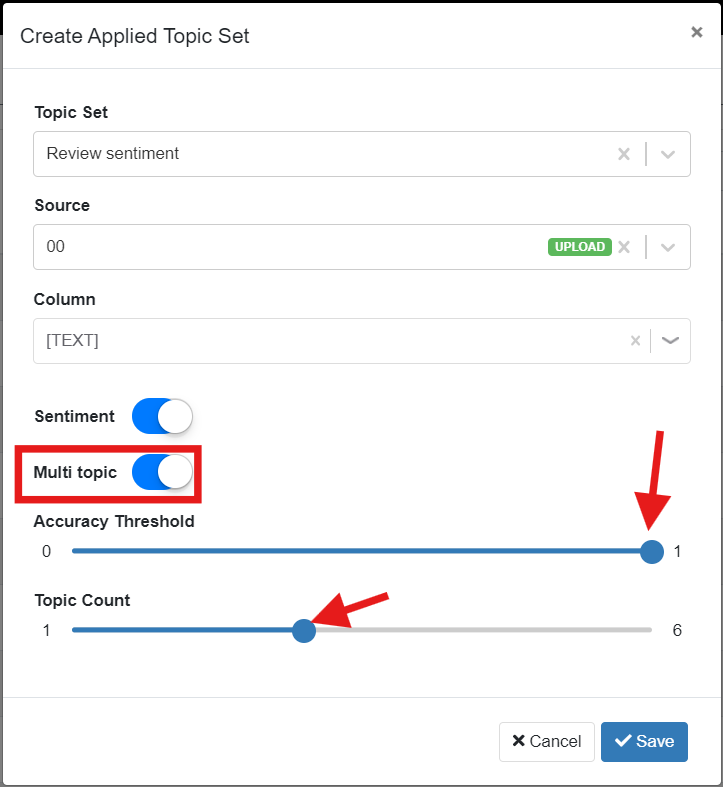Open the Source dropdown chevron
The width and height of the screenshot is (723, 787).
(x=667, y=247)
